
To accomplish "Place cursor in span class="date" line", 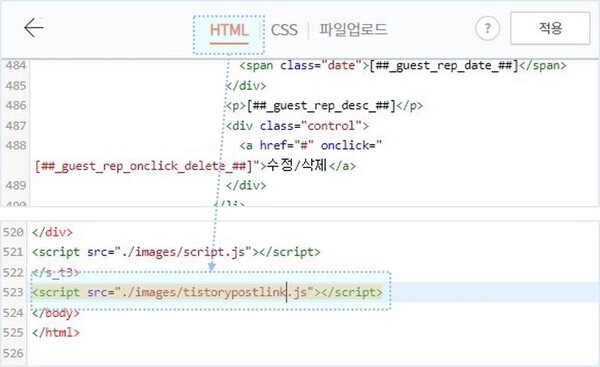I will (x=403, y=65).
